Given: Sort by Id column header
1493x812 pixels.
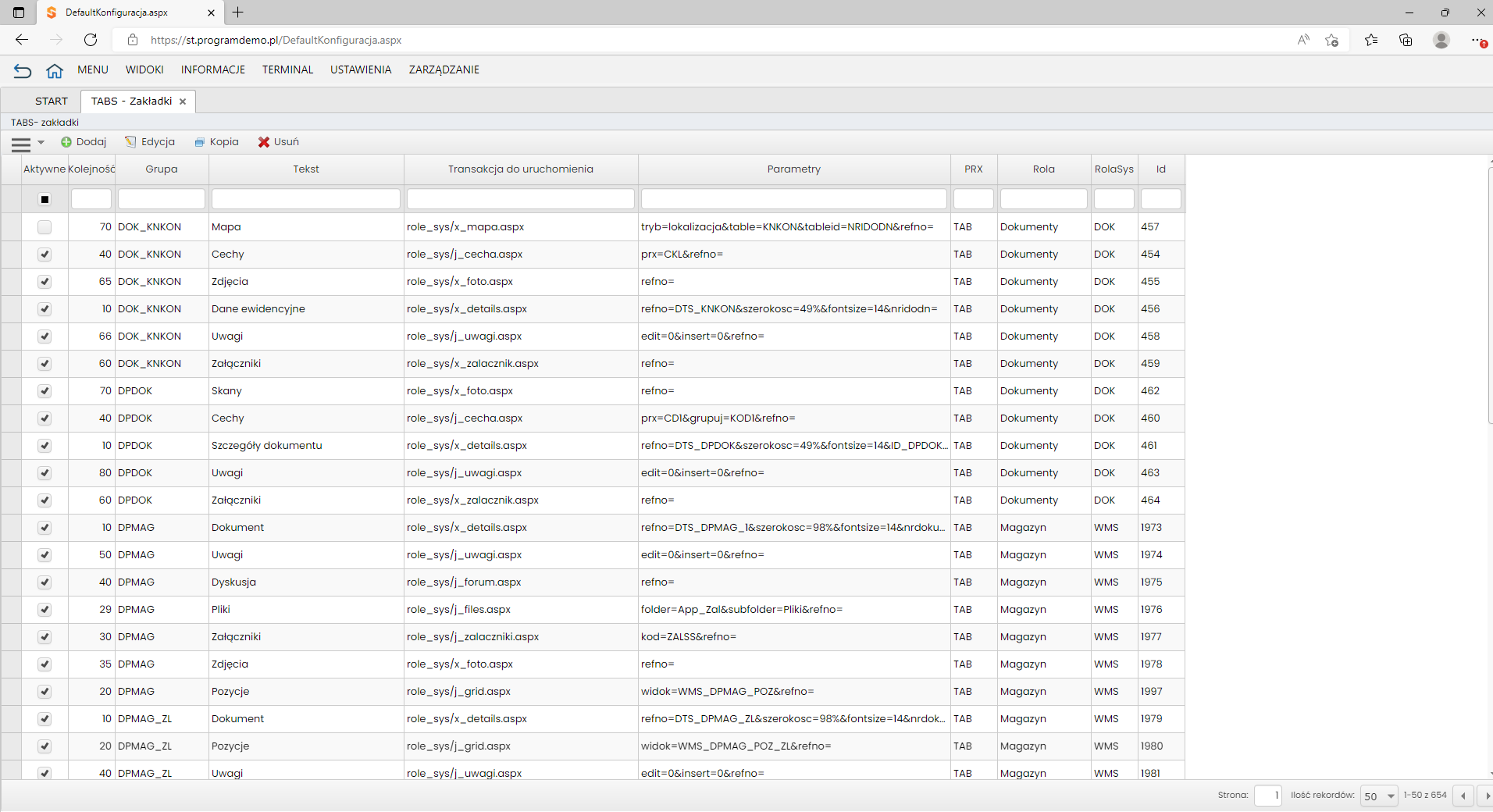Looking at the screenshot, I should (1161, 169).
